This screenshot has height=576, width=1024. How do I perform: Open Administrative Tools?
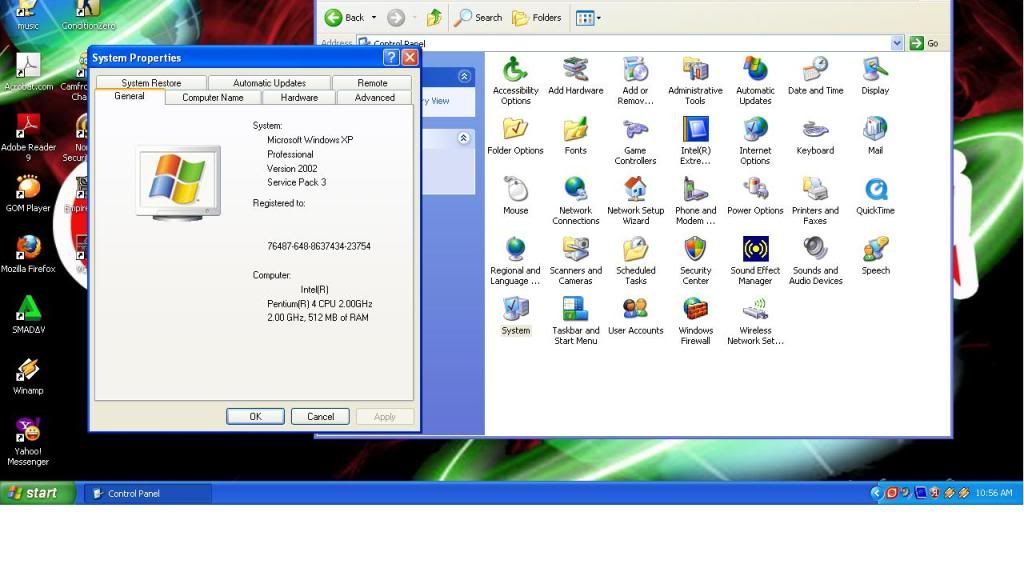[x=695, y=81]
